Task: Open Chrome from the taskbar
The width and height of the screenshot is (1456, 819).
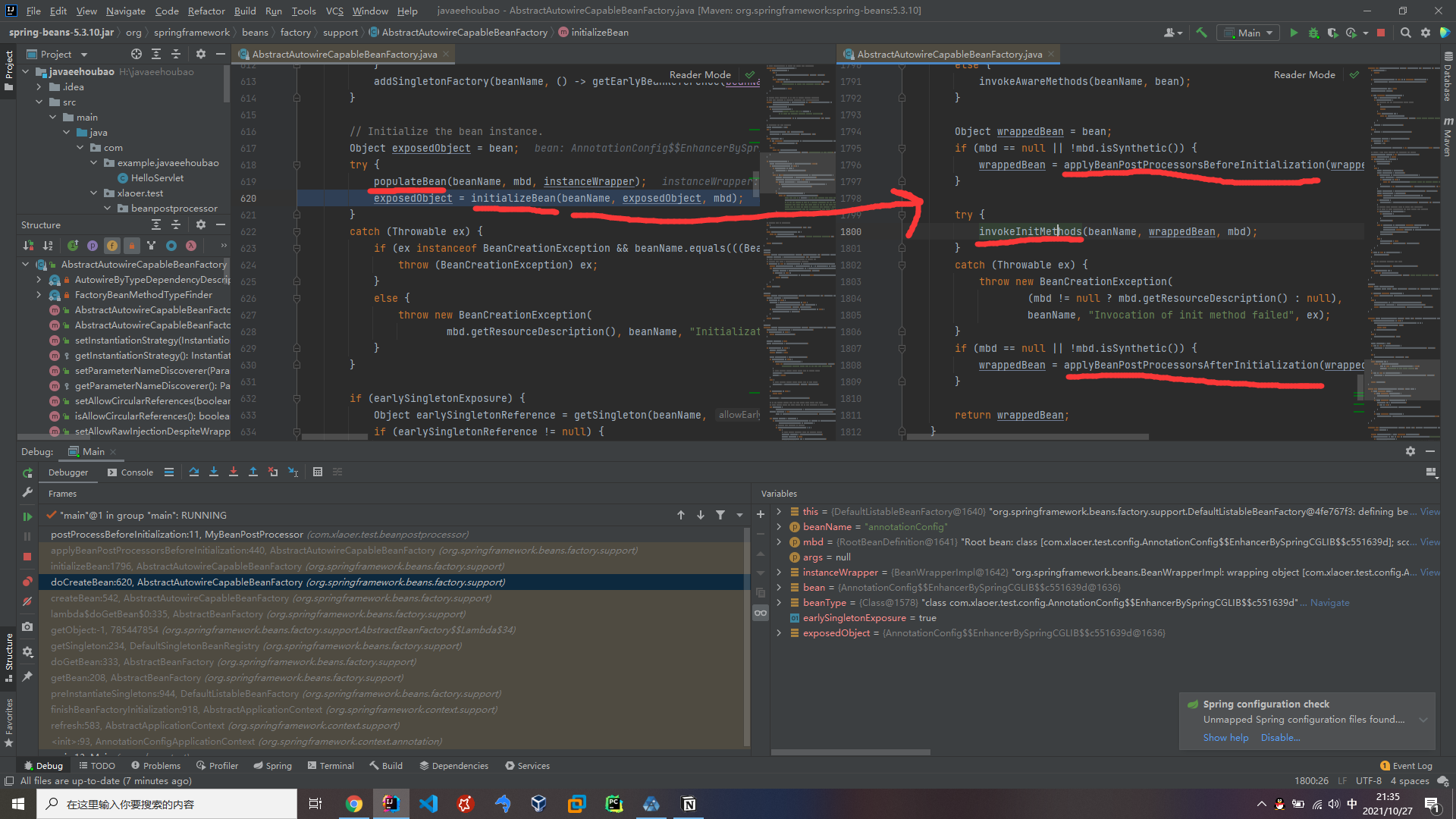Action: point(354,804)
